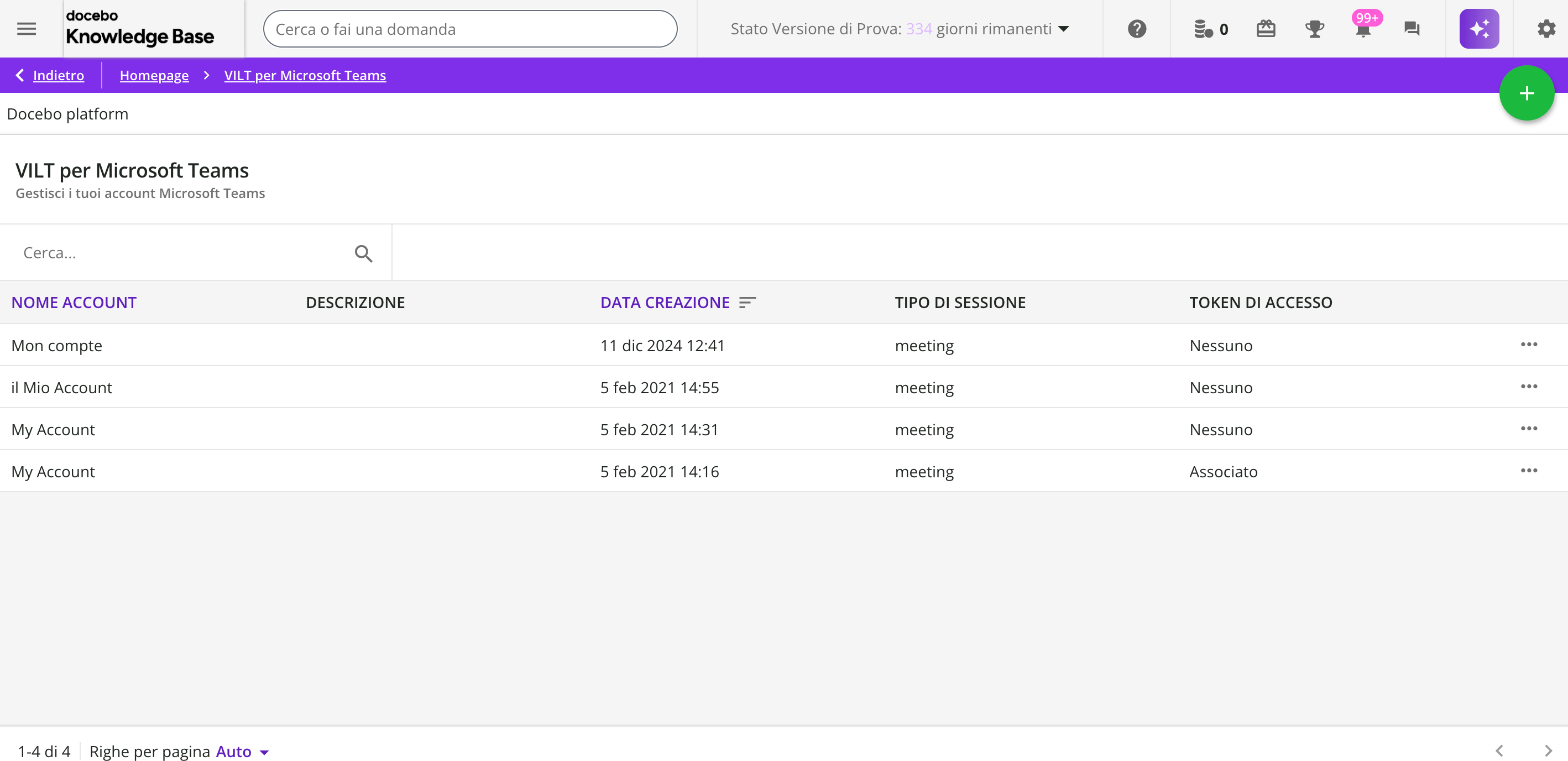Viewport: 1568px width, 761px height.
Task: Open the admin settings gear
Action: pos(1545,29)
